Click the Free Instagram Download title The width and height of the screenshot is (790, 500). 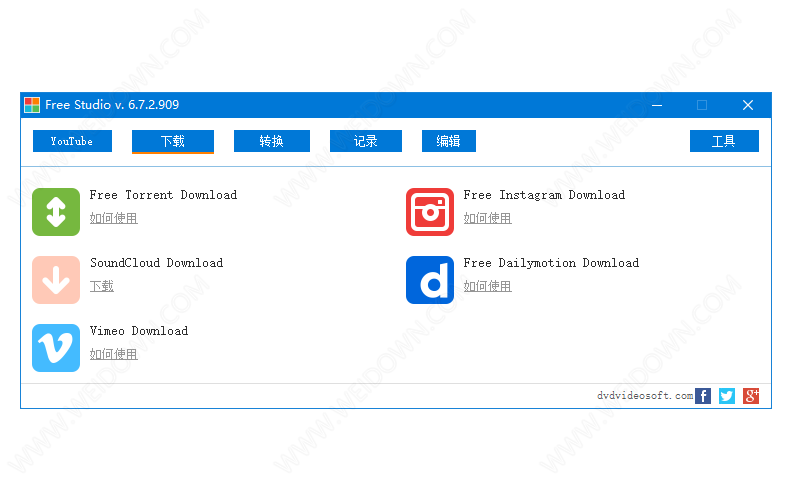544,195
